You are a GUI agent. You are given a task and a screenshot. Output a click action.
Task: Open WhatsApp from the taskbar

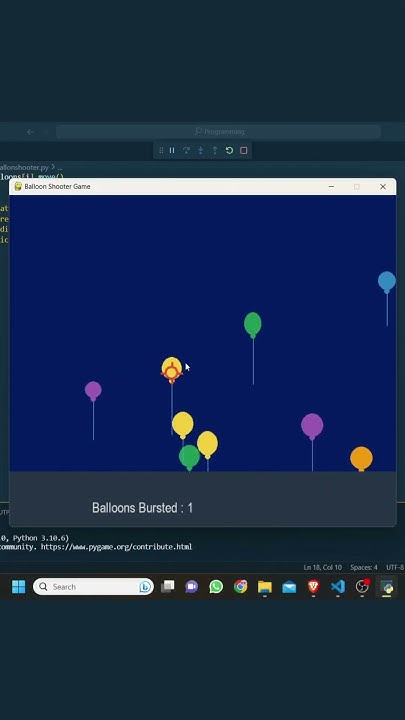coord(216,587)
